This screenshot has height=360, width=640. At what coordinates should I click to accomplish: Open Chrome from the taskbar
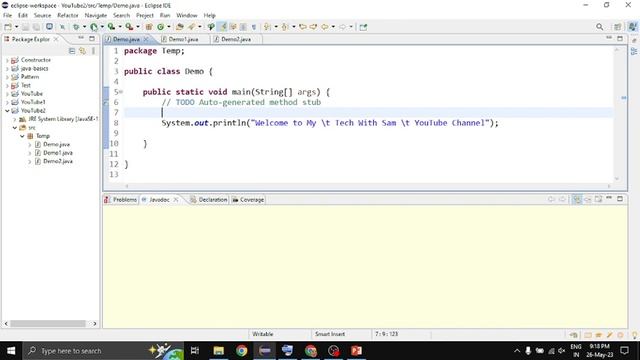pyautogui.click(x=242, y=351)
